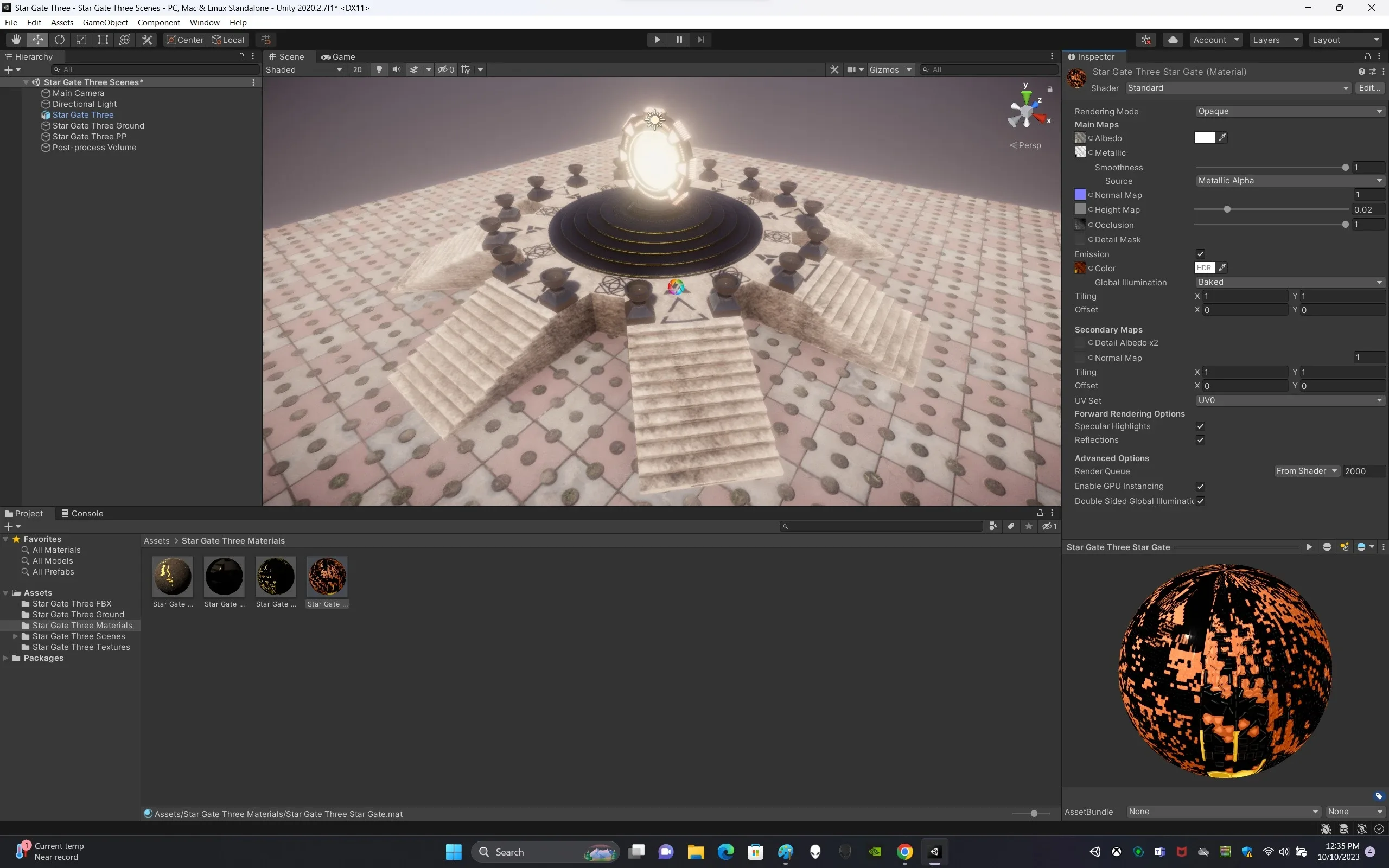Open the GameObject menu
This screenshot has height=868, width=1389.
(x=106, y=22)
